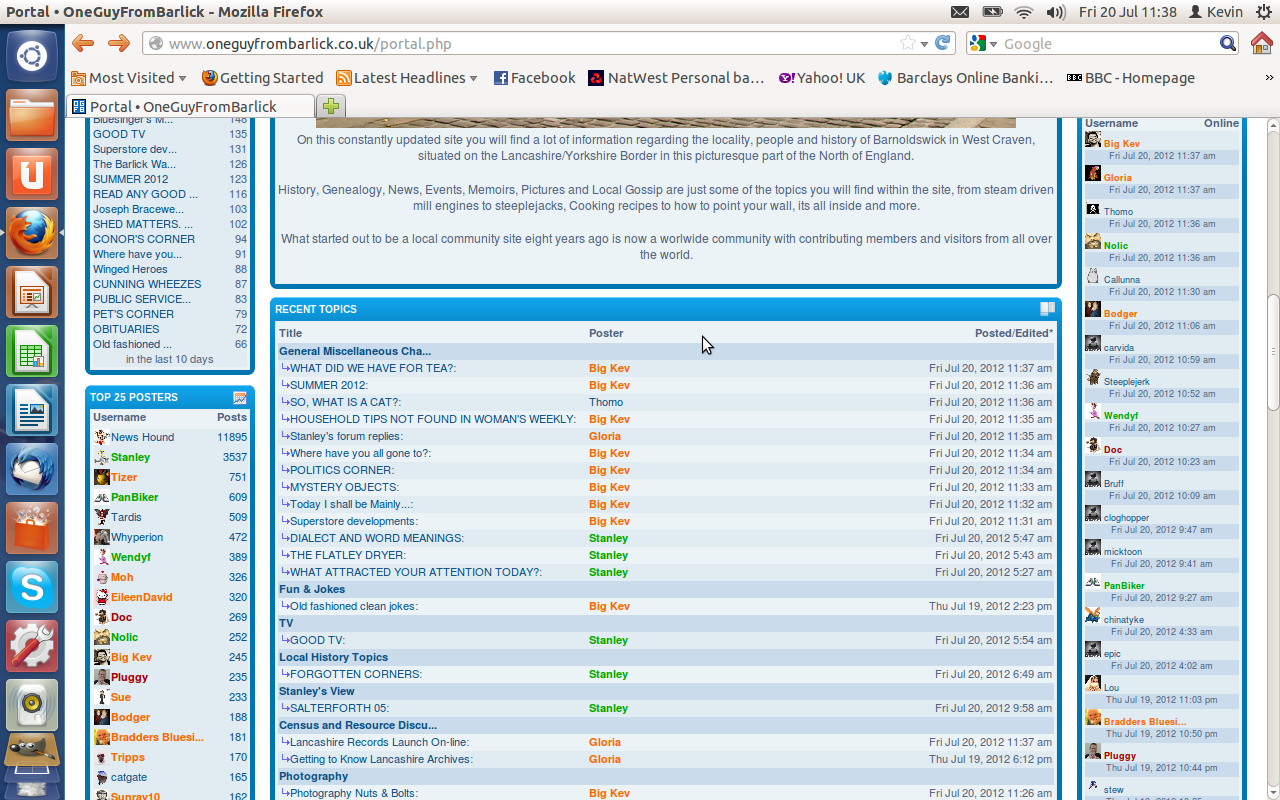1280x800 pixels.
Task: Open a new tab with the plus button
Action: pos(331,106)
